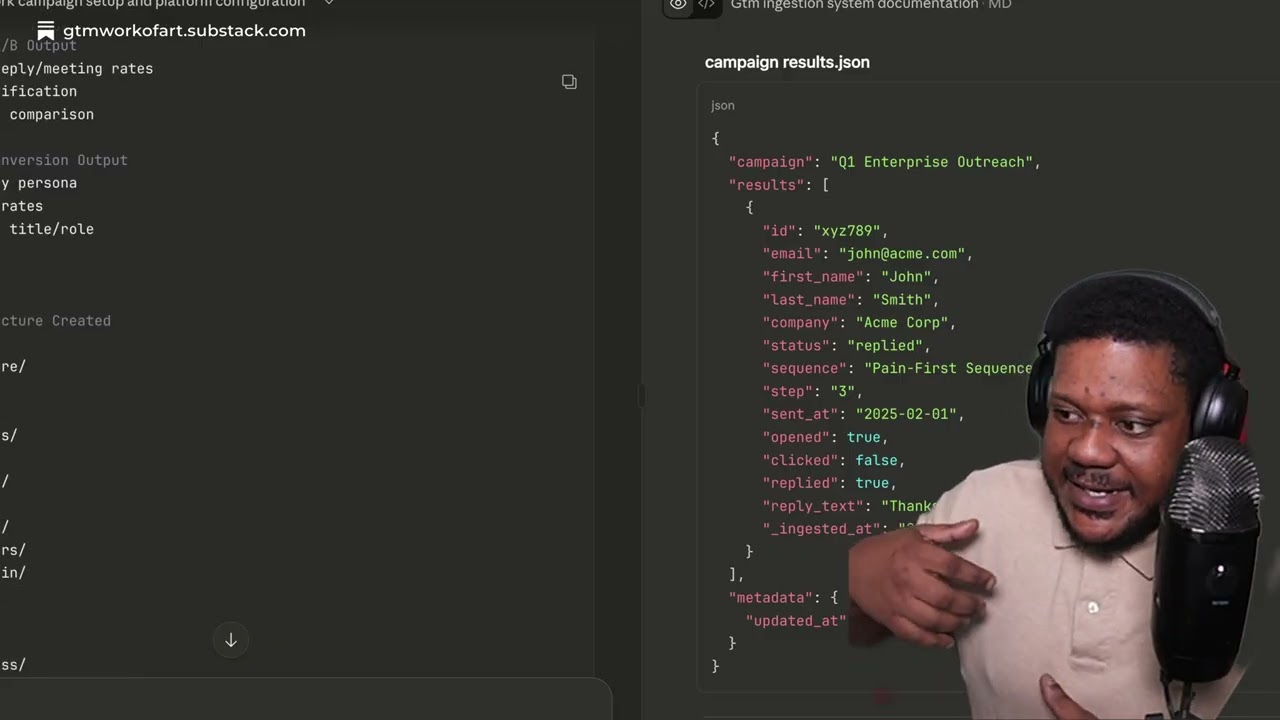Click the "metadata" key

coord(771,598)
